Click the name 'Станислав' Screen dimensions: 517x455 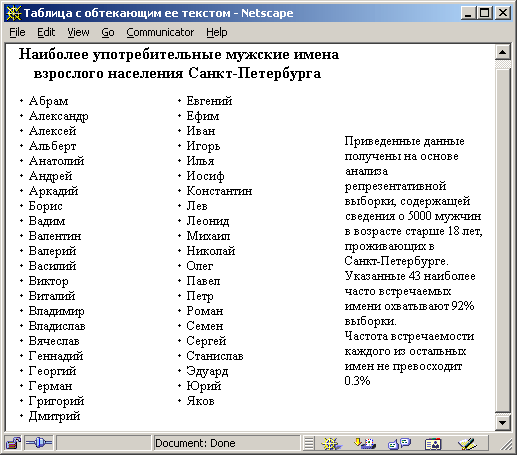click(x=215, y=356)
